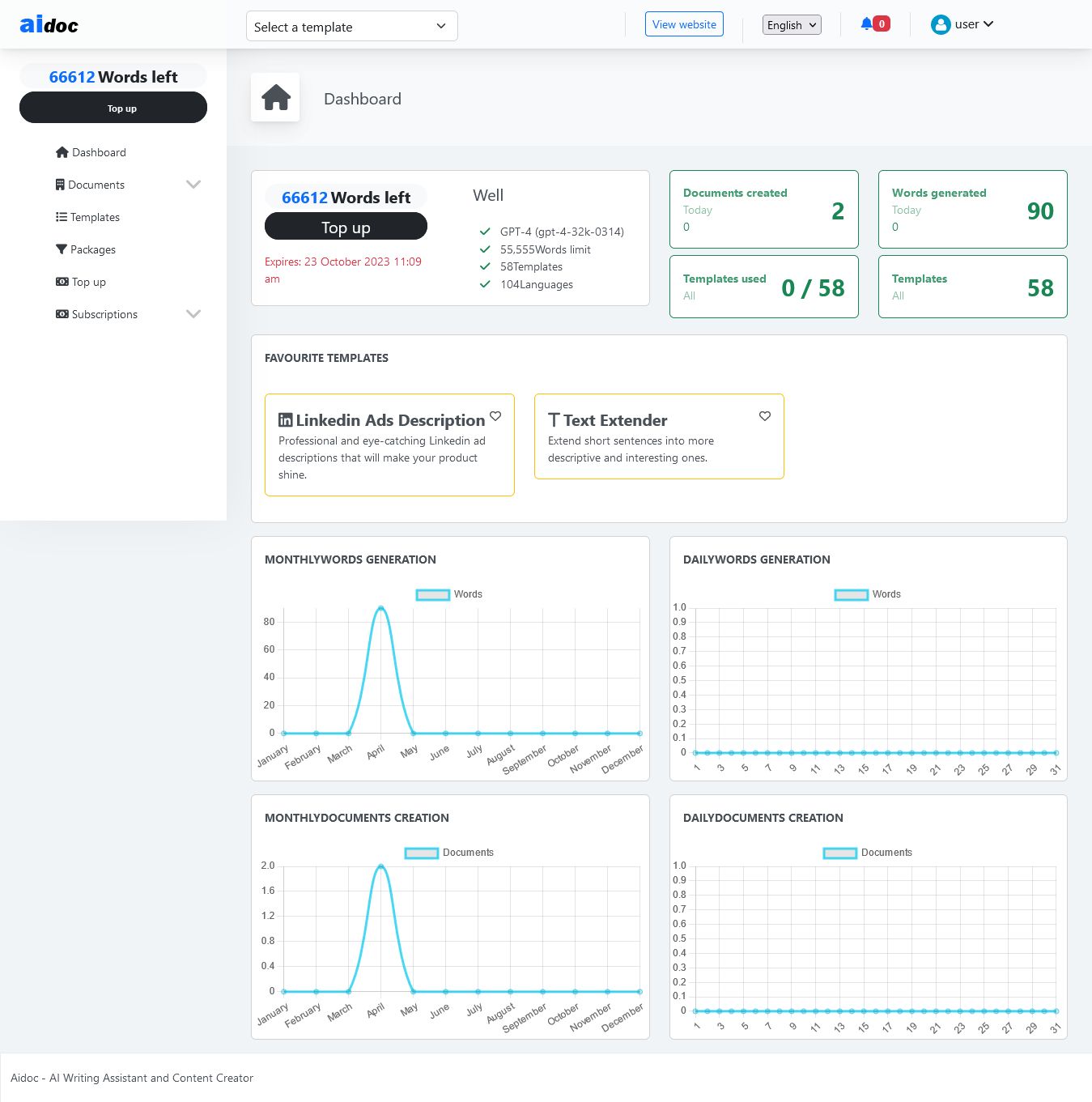Click the April peak point in Monthly Words chart
Viewport: 1092px width, 1102px height.
[381, 608]
